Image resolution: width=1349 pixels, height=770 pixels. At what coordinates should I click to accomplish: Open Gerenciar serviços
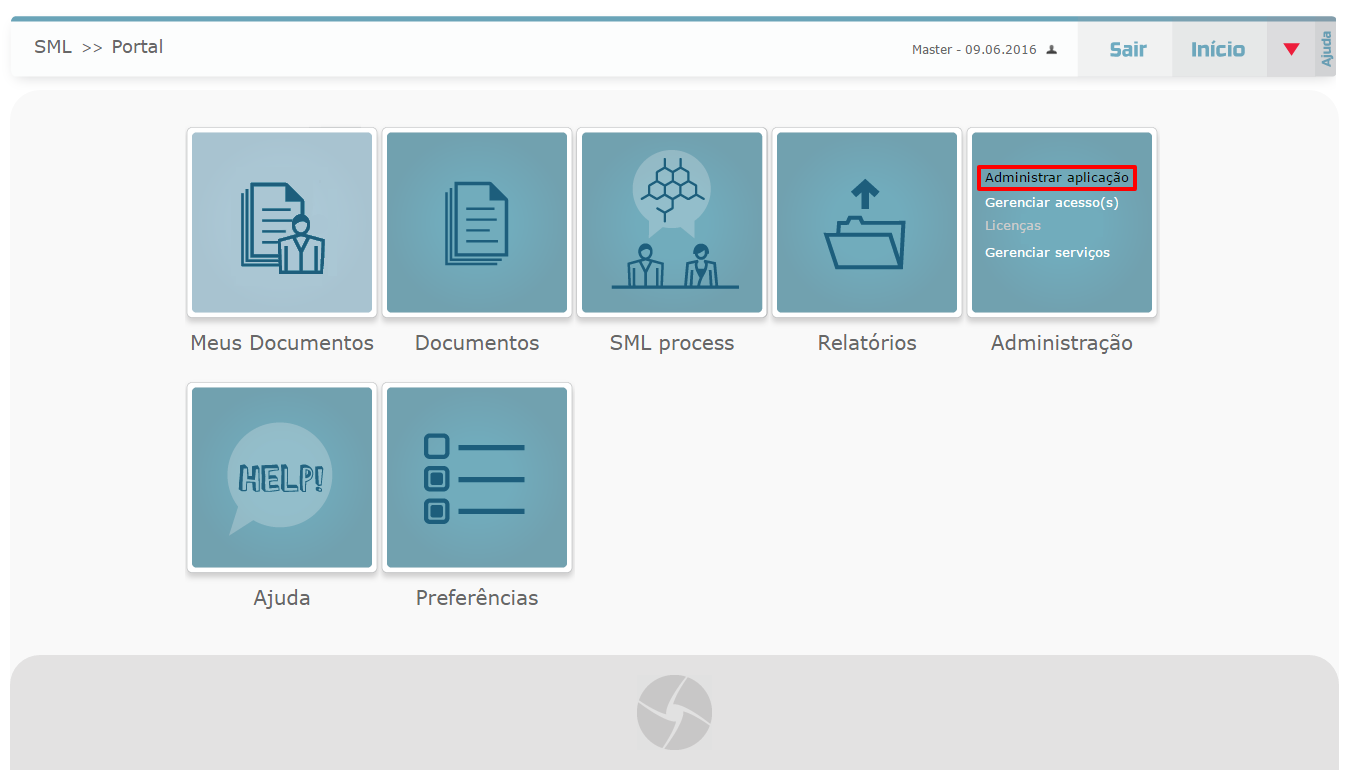1047,252
